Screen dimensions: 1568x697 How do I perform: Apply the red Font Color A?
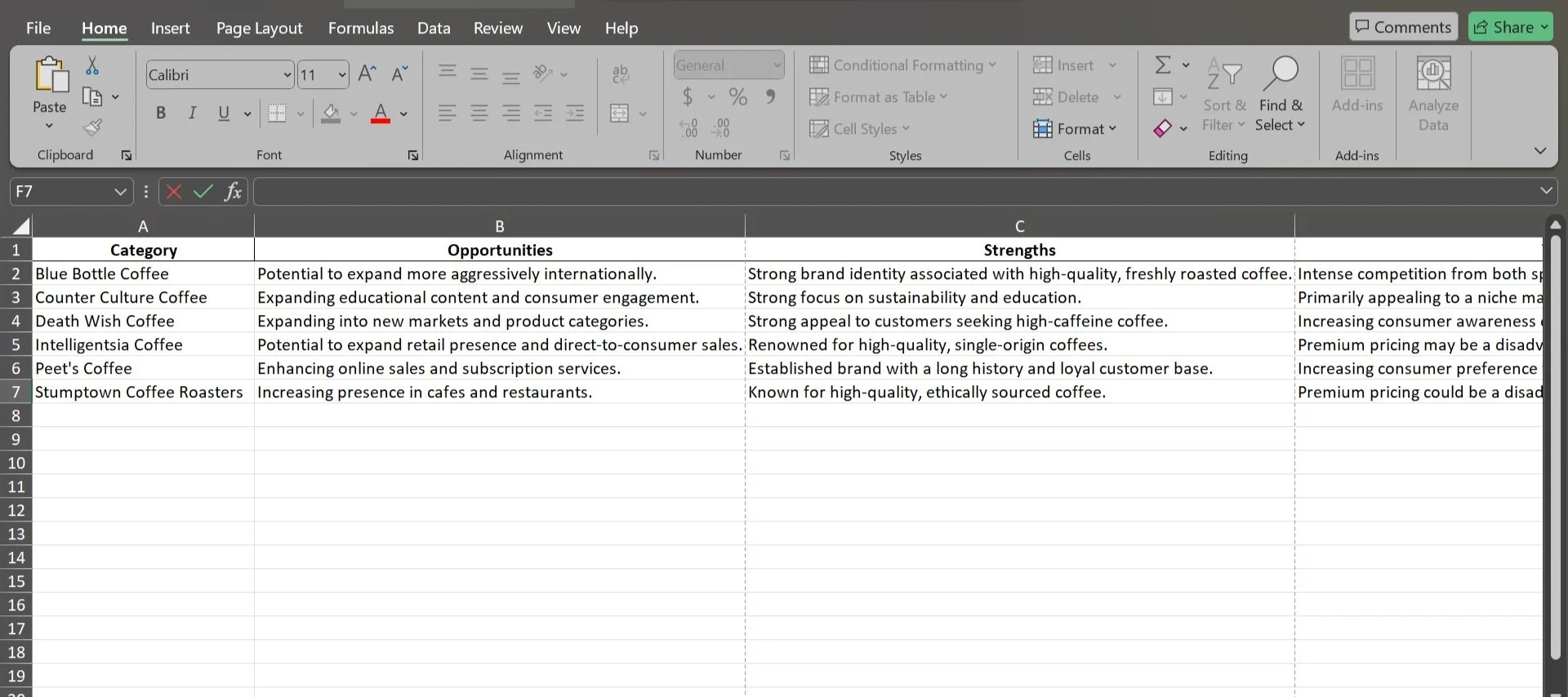(381, 113)
